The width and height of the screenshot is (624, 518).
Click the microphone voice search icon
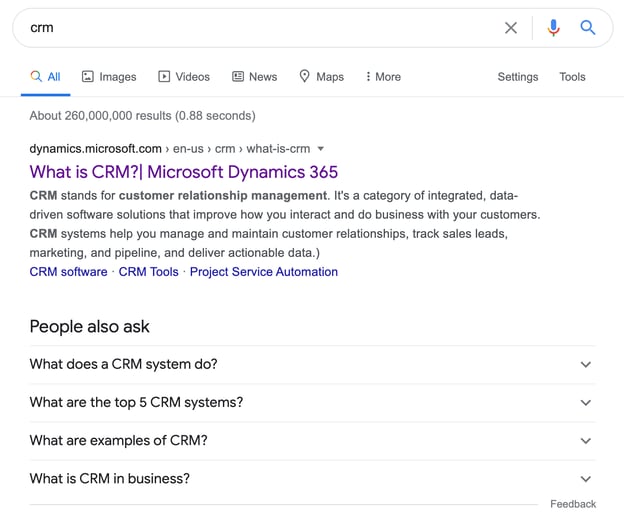pyautogui.click(x=553, y=28)
